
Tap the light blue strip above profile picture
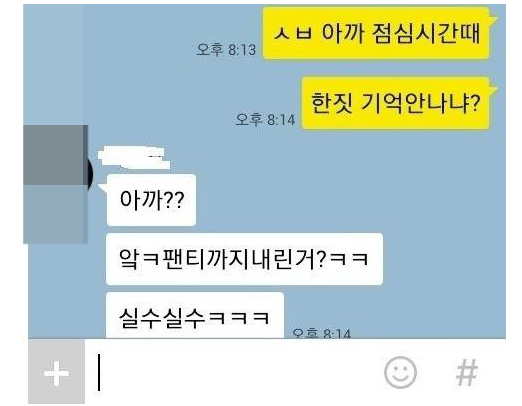[53, 65]
